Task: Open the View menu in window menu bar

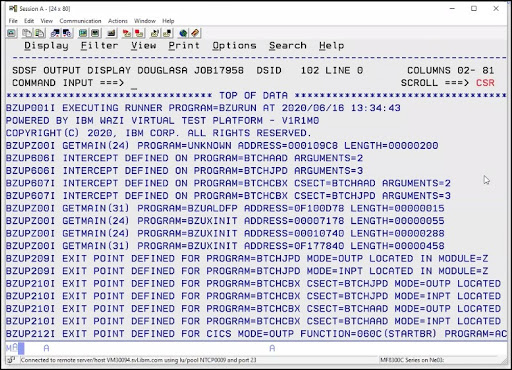Action: tap(47, 21)
